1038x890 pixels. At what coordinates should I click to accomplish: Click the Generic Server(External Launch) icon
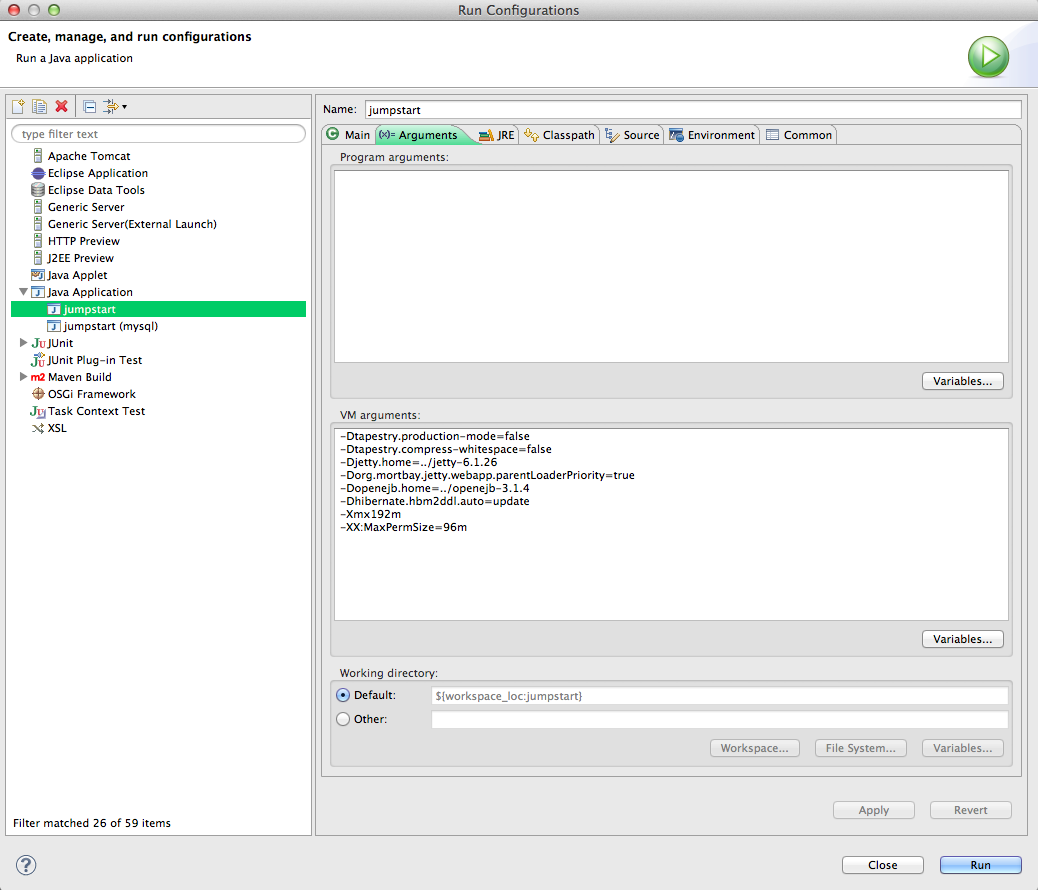(x=38, y=224)
